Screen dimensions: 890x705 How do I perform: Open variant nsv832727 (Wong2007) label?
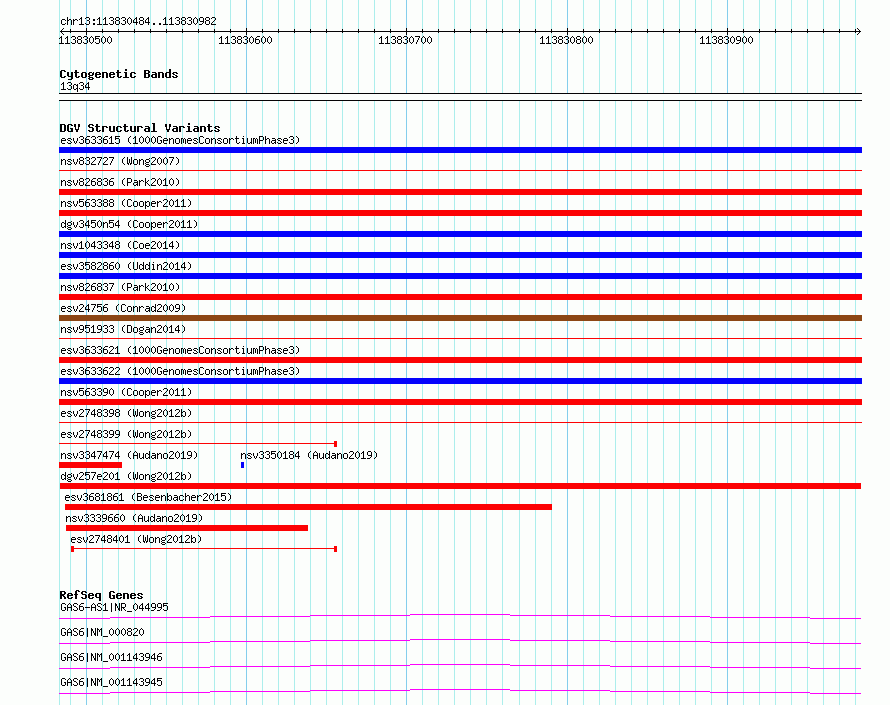120,161
